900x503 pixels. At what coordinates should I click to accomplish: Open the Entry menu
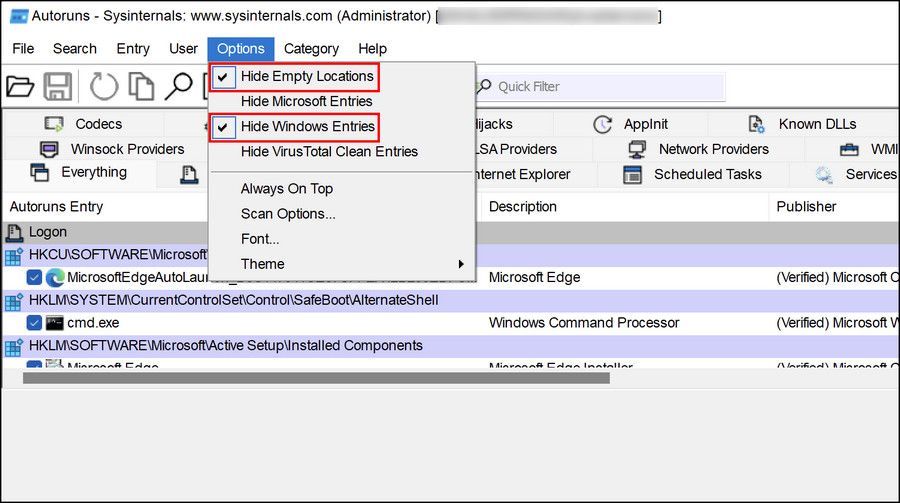click(133, 49)
